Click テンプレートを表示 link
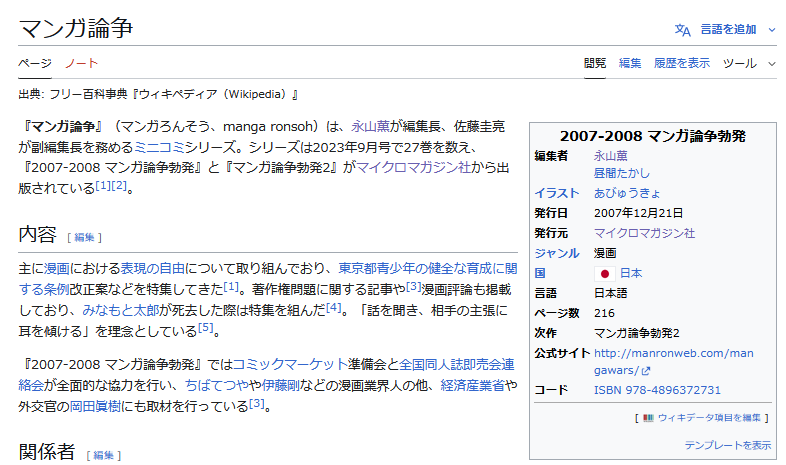Screen dimensions: 786x465 (727, 445)
